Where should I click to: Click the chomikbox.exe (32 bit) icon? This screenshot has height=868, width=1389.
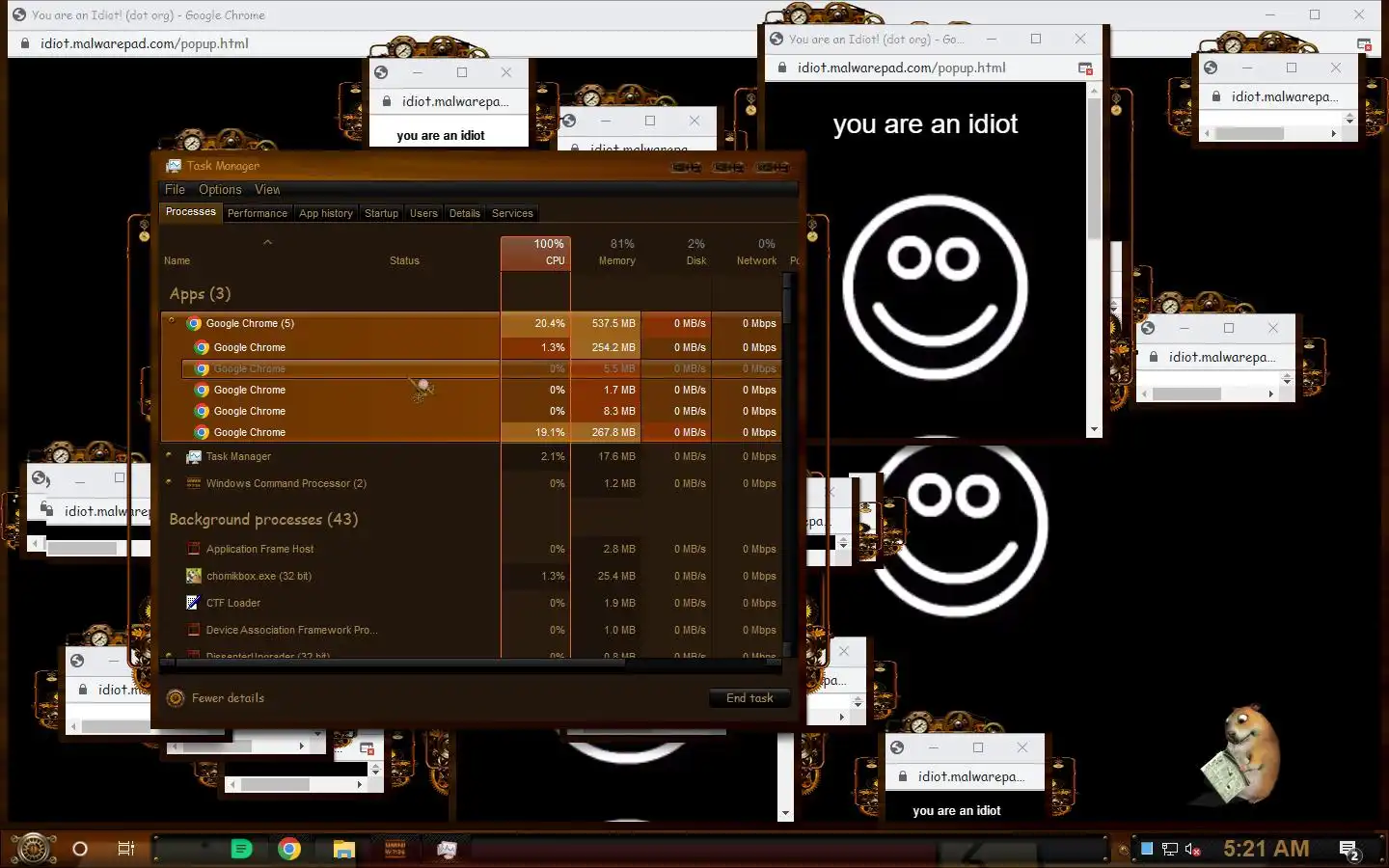(194, 577)
